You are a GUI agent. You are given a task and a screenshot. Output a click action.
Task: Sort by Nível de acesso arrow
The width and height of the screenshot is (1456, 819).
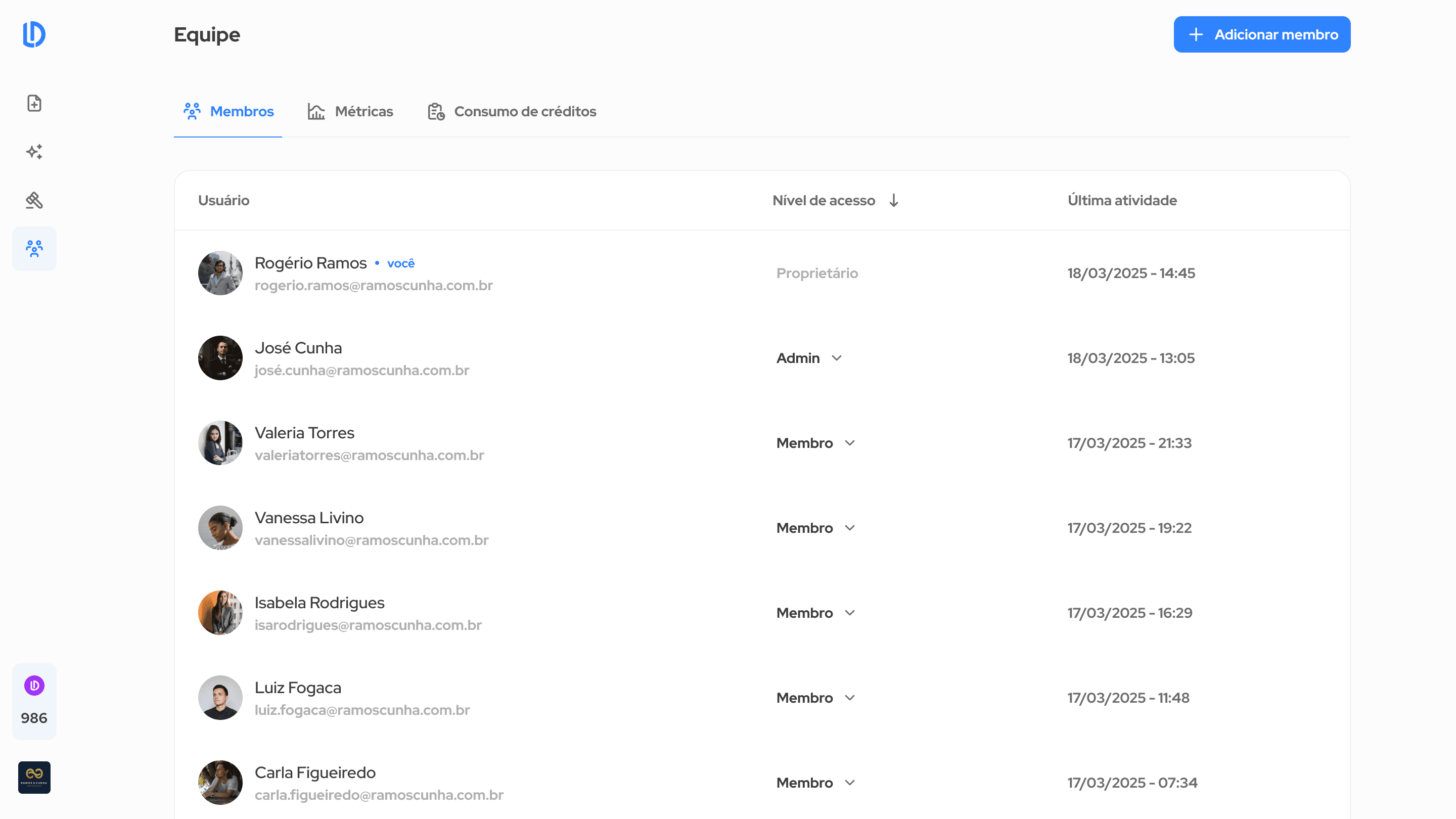[x=894, y=201]
